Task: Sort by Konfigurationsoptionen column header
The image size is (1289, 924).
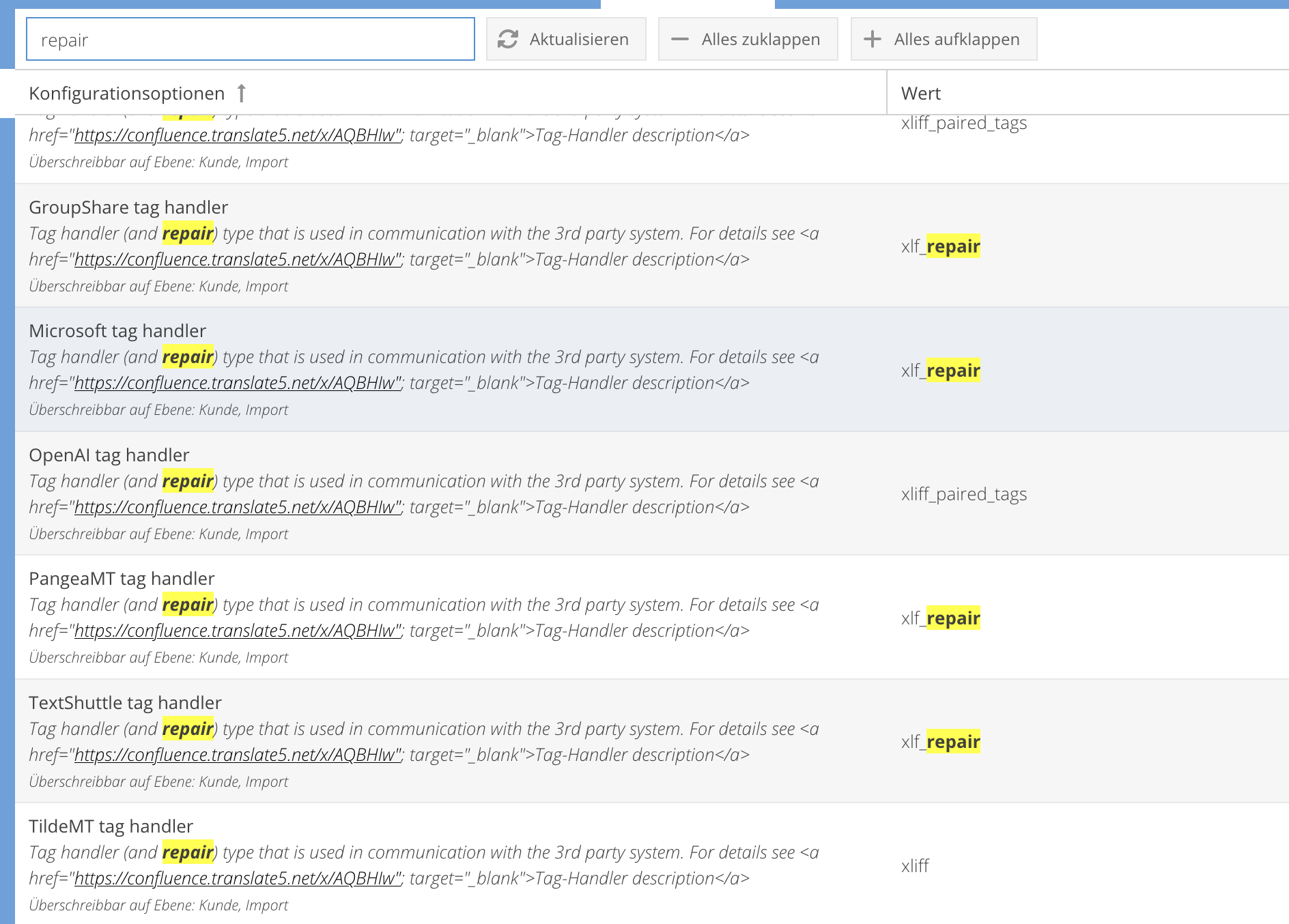Action: tap(127, 93)
